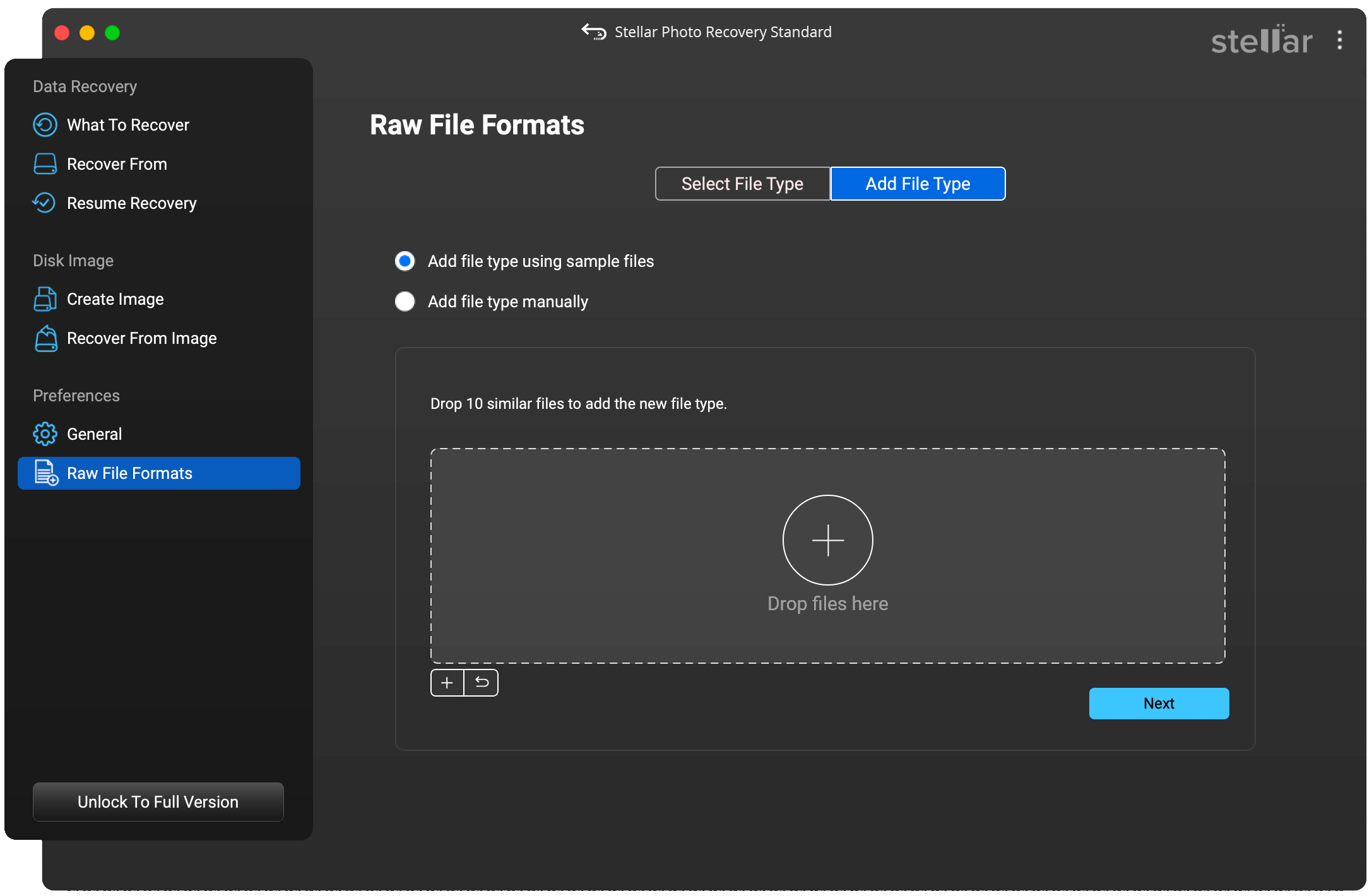Screen dimensions: 1372x896
Task: Click the Stellar Photo Recovery Standard title
Action: tap(723, 32)
